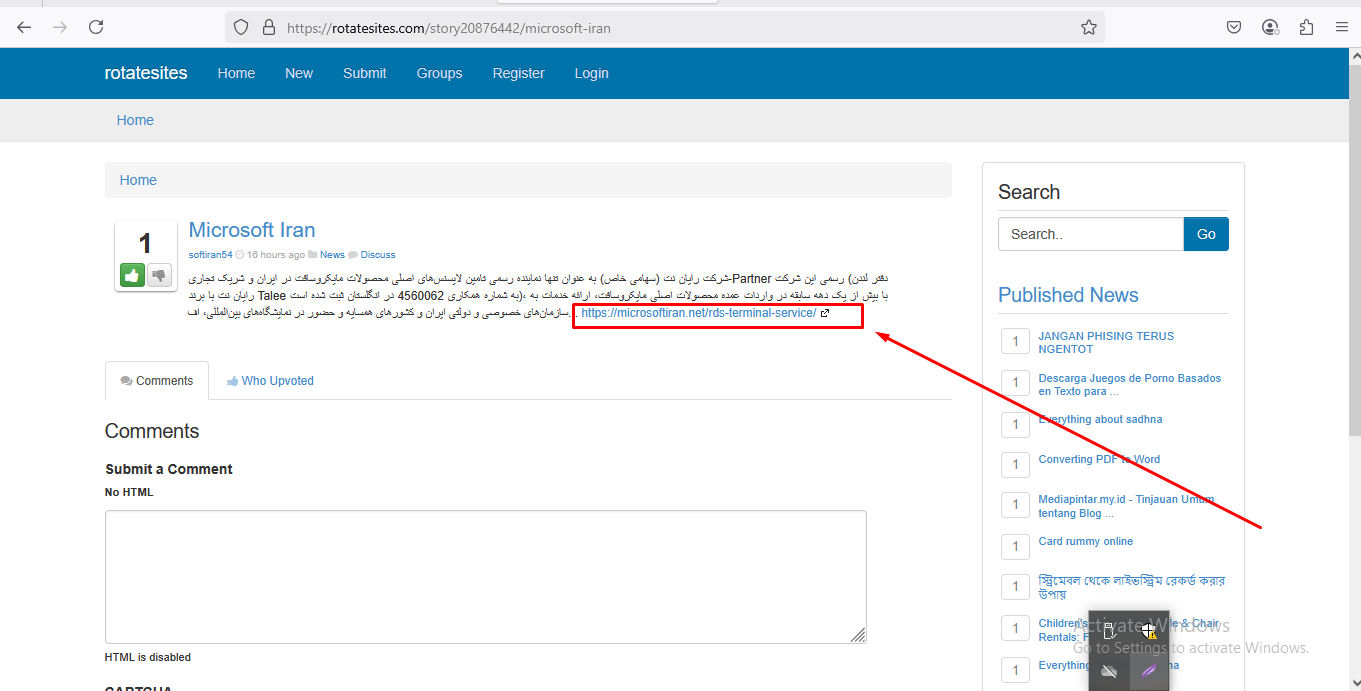Upvote the Microsoft Iran story
This screenshot has height=691, width=1361.
[x=132, y=275]
